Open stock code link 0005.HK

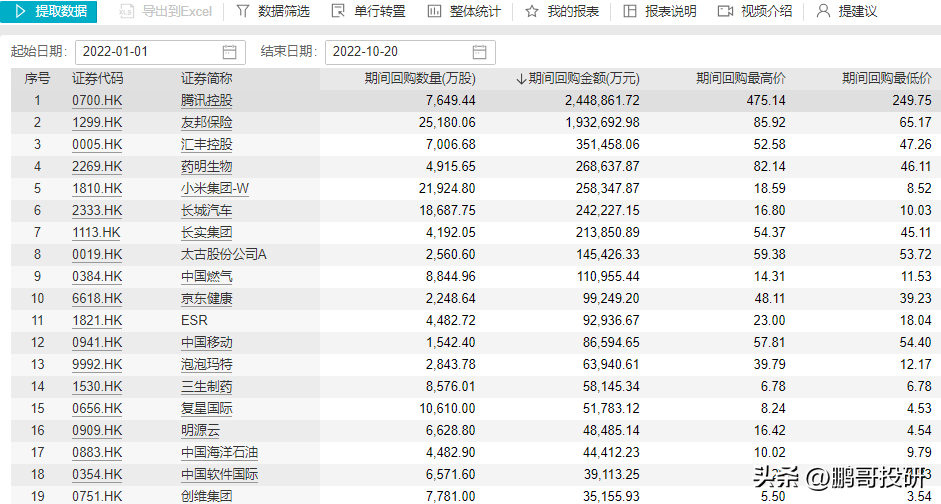pos(97,145)
